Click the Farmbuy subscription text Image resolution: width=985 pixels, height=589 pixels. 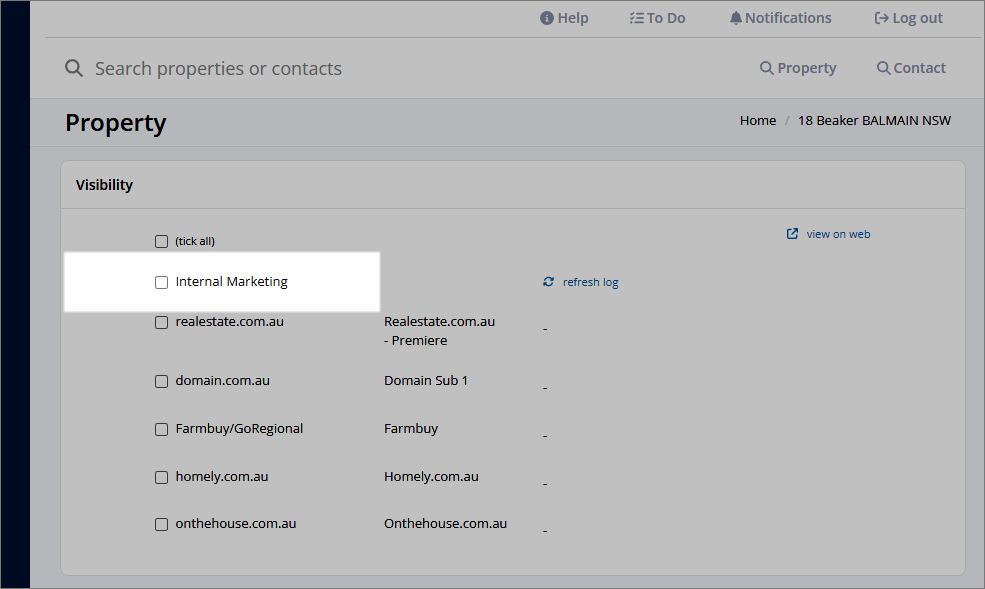pyautogui.click(x=411, y=429)
